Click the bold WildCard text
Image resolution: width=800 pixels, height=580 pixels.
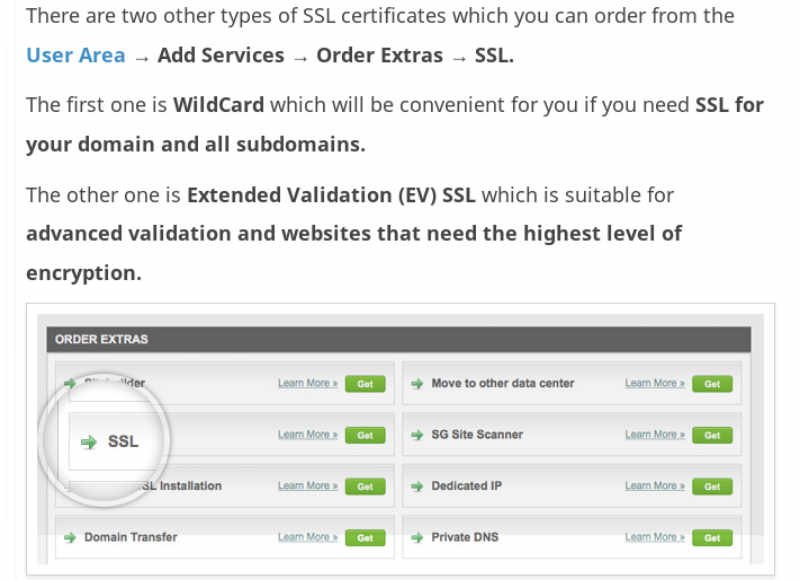[218, 105]
